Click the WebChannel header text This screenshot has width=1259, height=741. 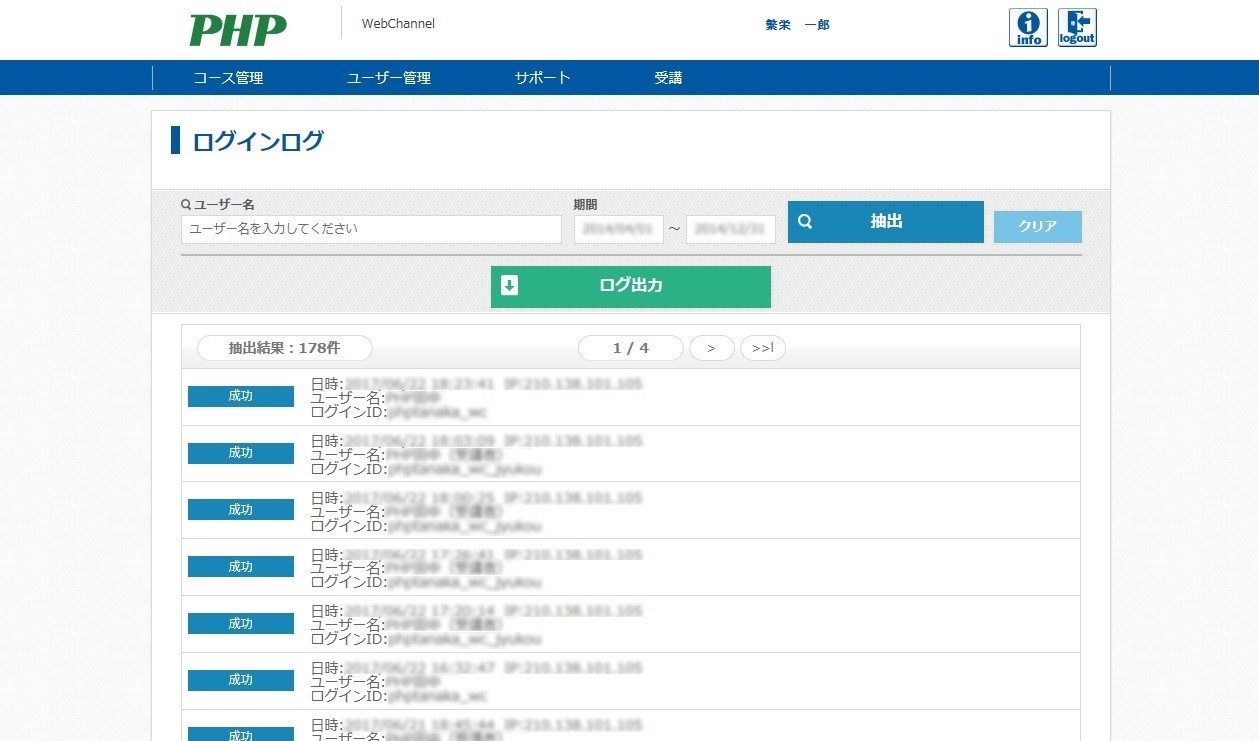coord(398,24)
